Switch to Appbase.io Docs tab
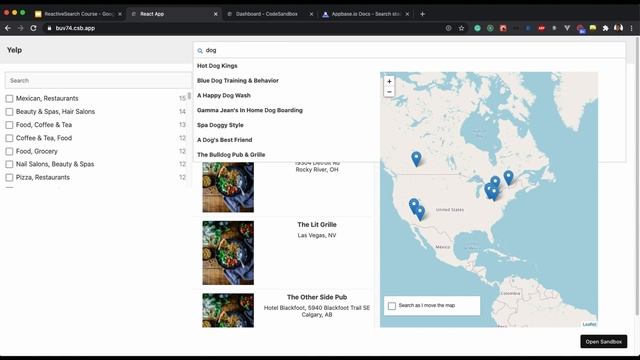Viewport: 640px width, 360px height. 365,14
